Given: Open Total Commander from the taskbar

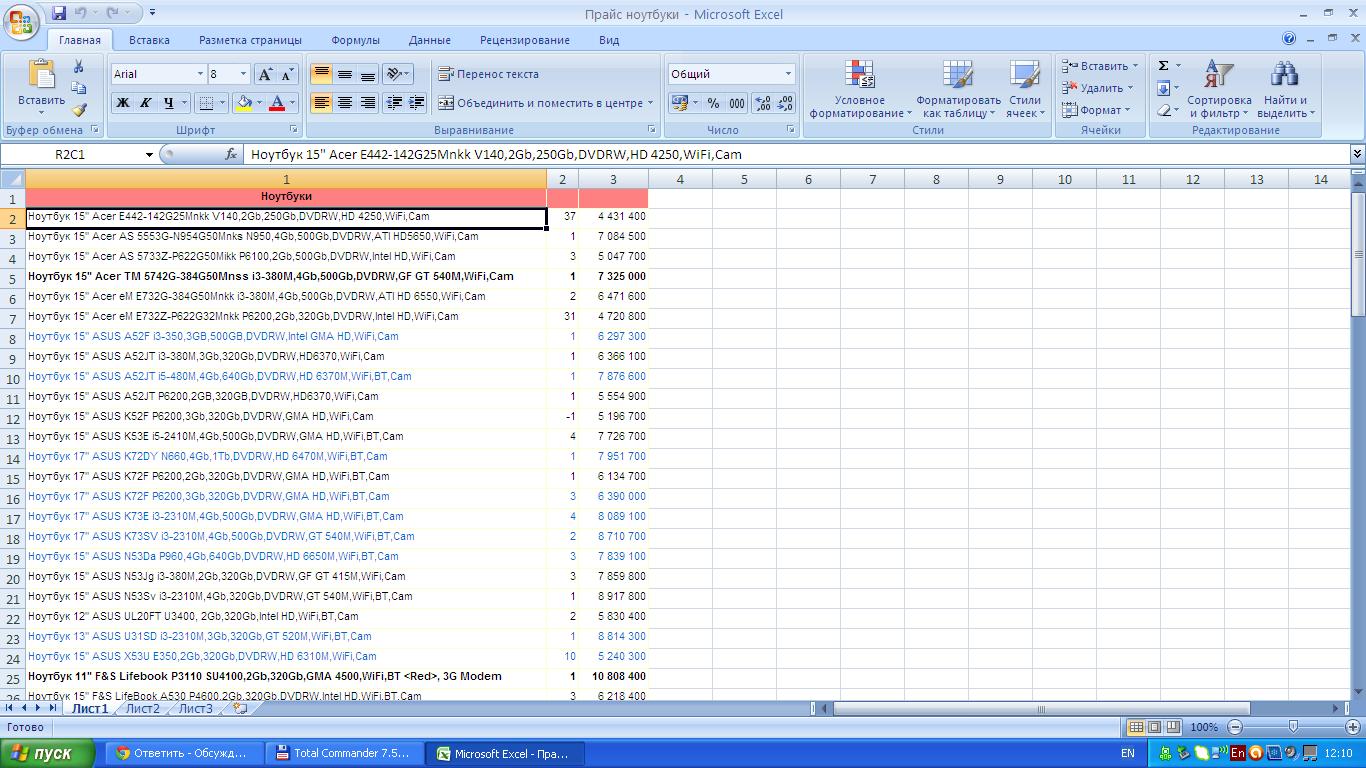Looking at the screenshot, I should tap(344, 753).
